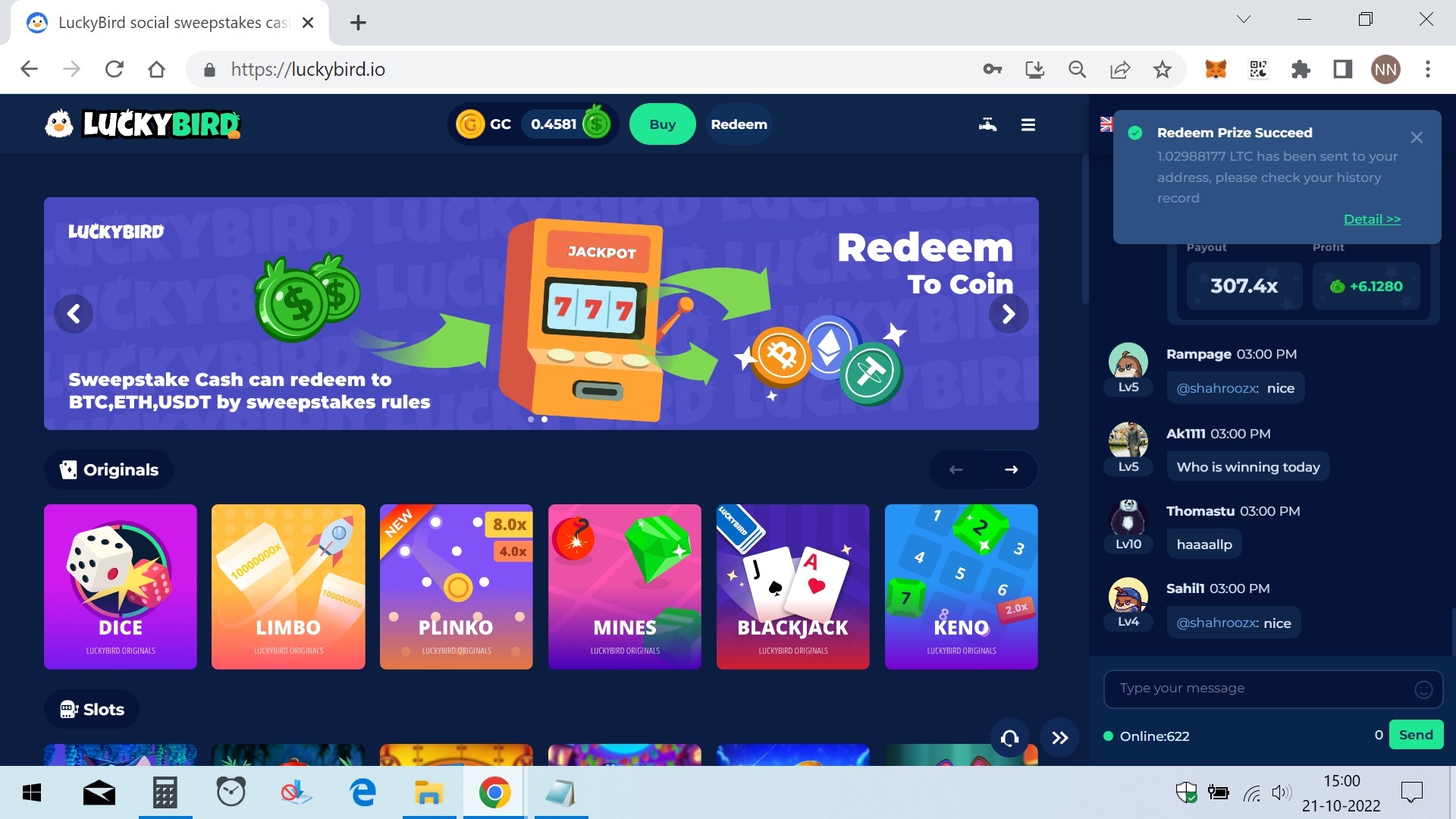
Task: Go to next banner slide
Action: pos(1009,314)
